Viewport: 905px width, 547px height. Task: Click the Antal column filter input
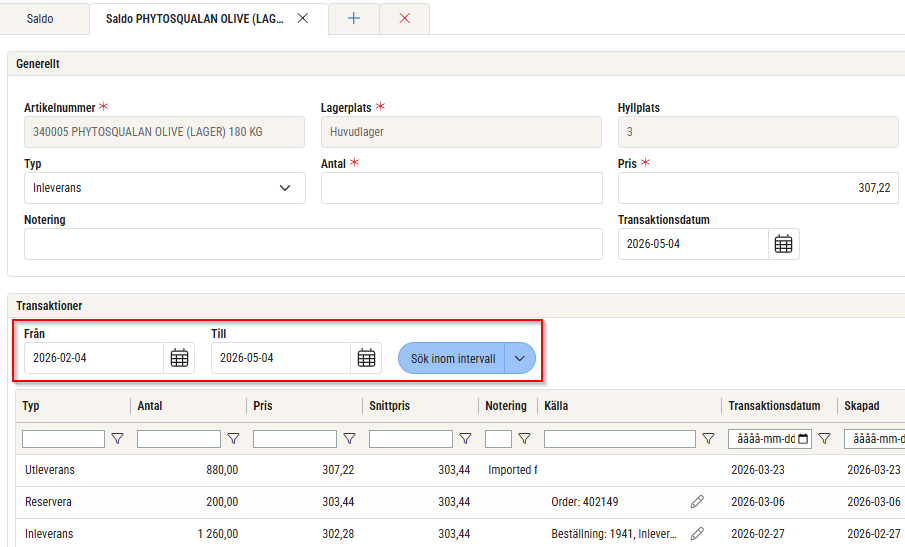(x=179, y=439)
